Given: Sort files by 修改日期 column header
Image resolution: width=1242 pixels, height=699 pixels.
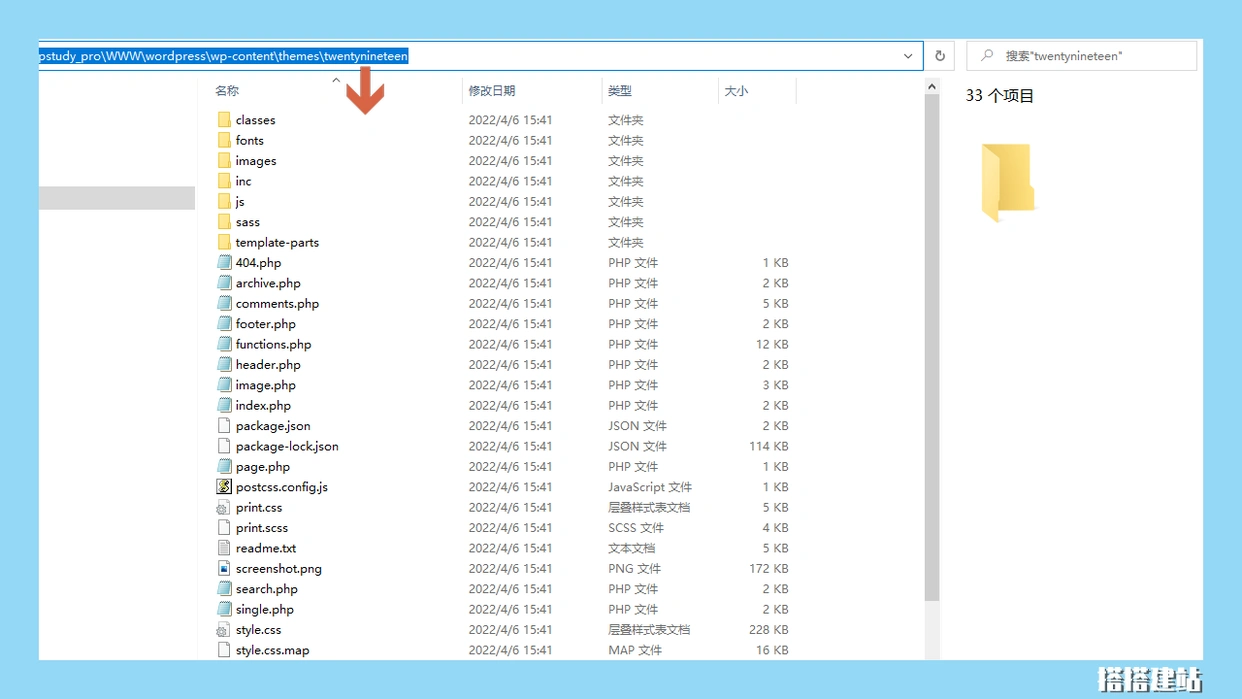Looking at the screenshot, I should (492, 91).
